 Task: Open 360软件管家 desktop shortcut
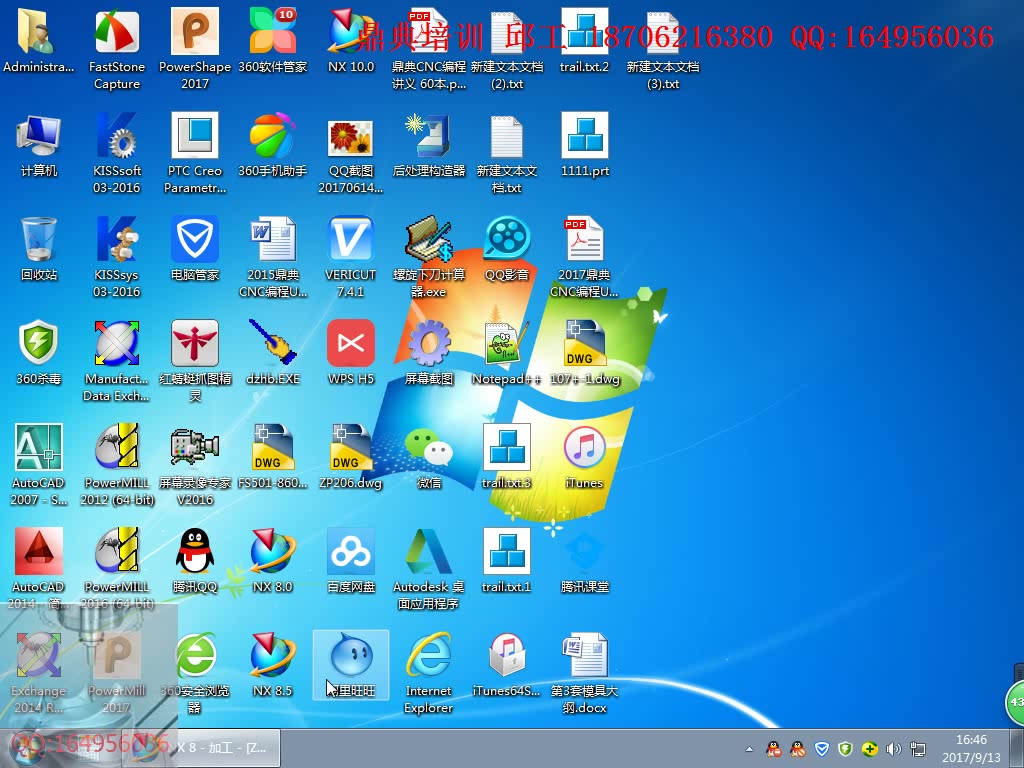pos(272,40)
